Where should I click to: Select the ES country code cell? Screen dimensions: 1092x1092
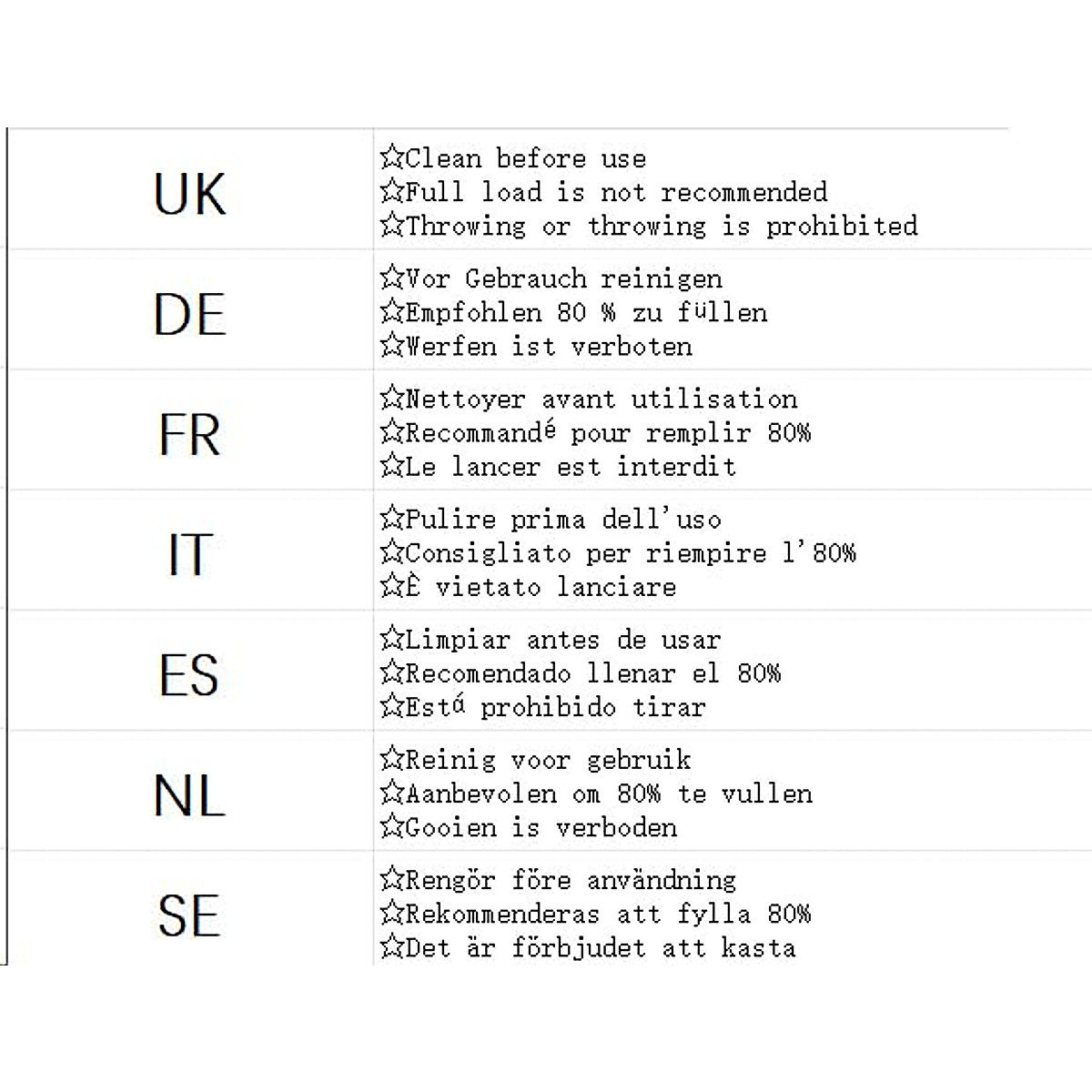tap(189, 674)
